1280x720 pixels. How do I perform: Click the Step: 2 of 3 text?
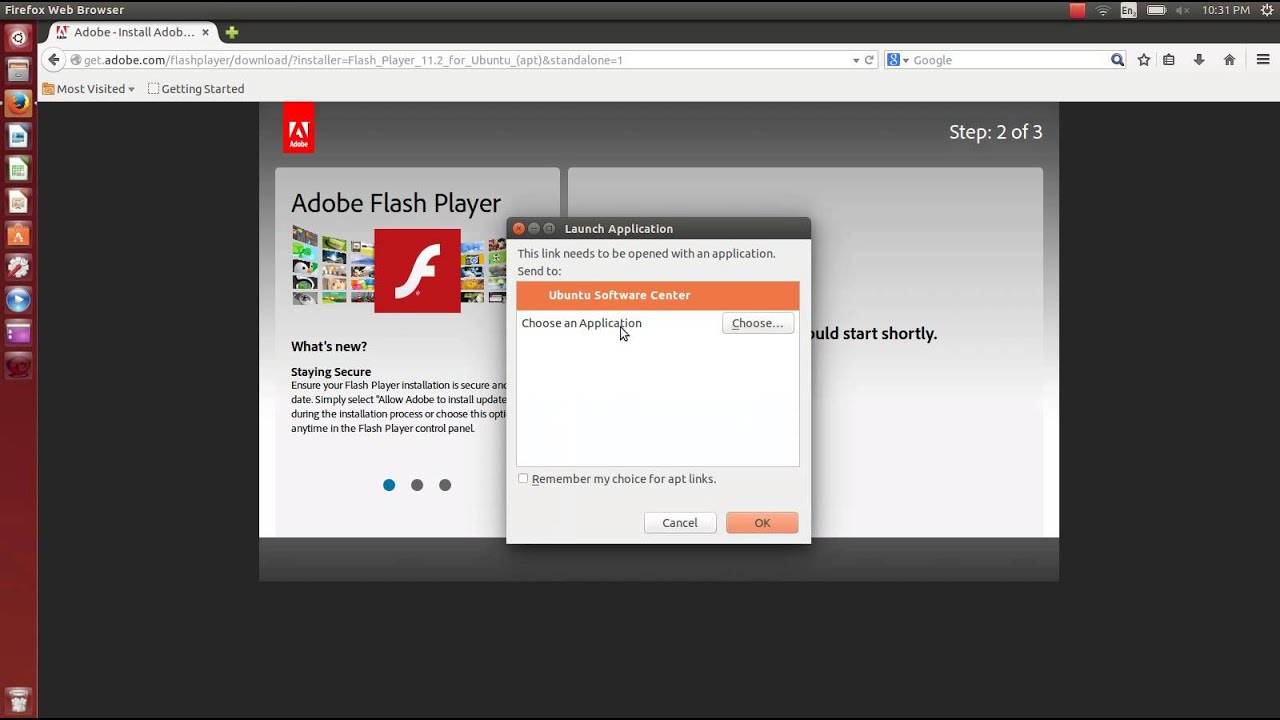[996, 132]
